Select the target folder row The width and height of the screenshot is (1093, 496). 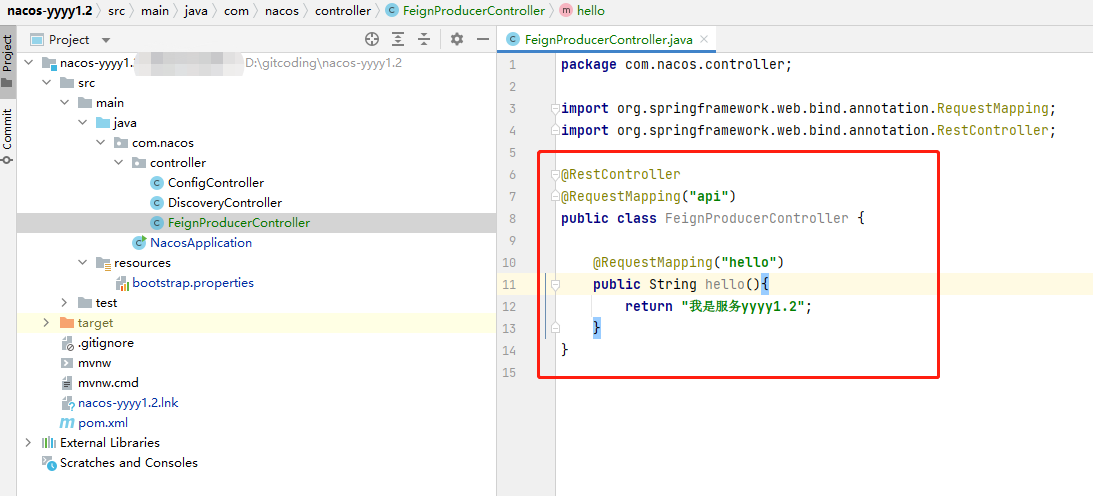pyautogui.click(x=256, y=323)
